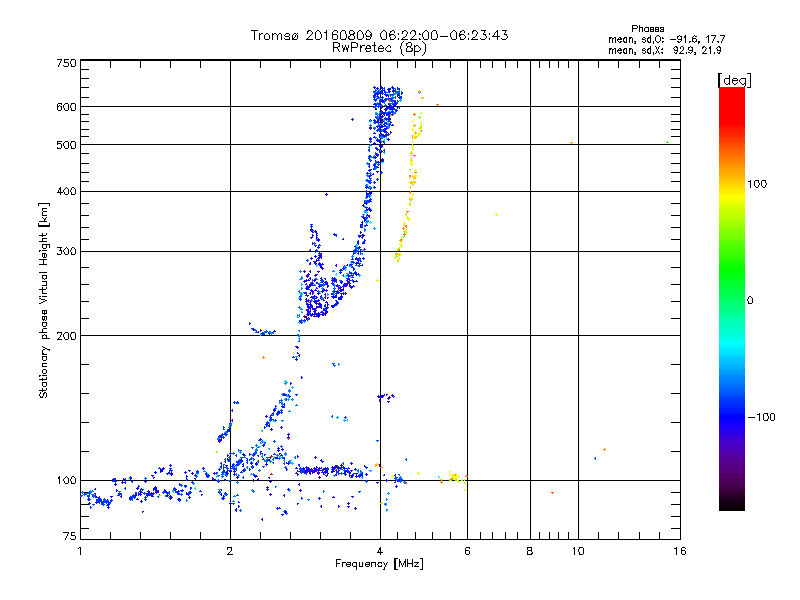Click the y-axis tick label '500'
800x600 pixels.
[66, 145]
